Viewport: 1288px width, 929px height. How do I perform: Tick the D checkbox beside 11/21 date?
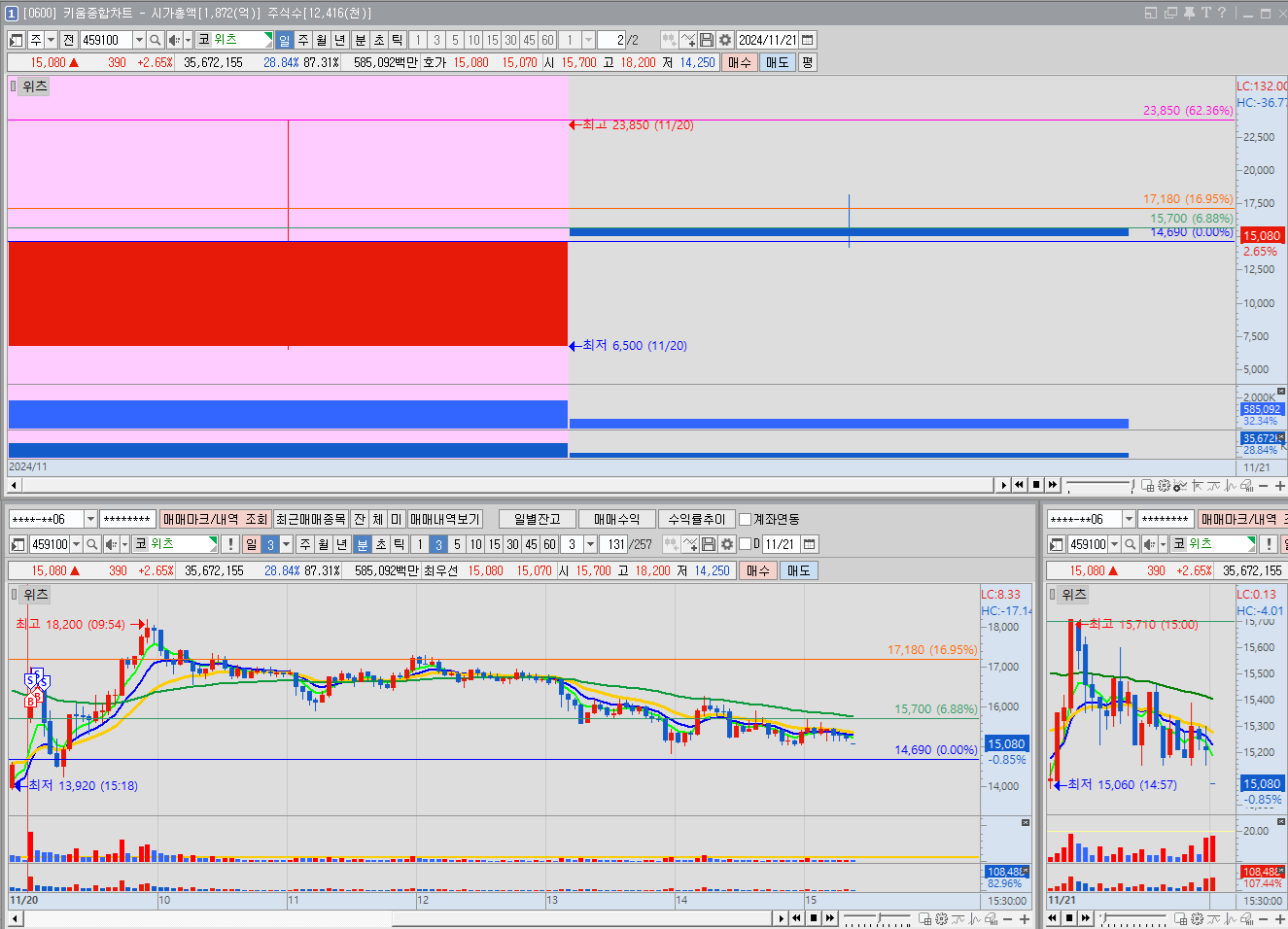(x=746, y=544)
